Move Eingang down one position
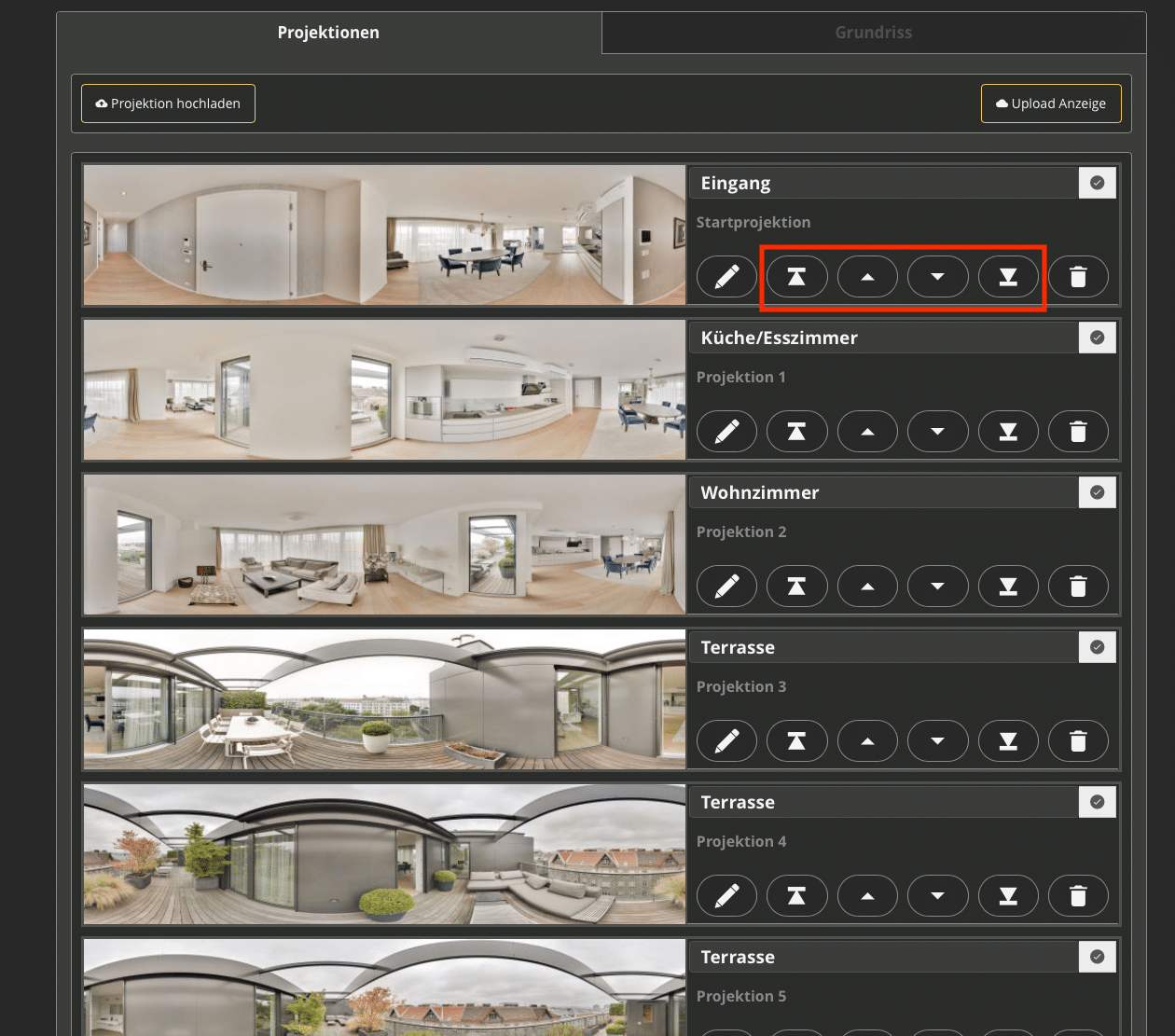This screenshot has width=1175, height=1036. [937, 277]
